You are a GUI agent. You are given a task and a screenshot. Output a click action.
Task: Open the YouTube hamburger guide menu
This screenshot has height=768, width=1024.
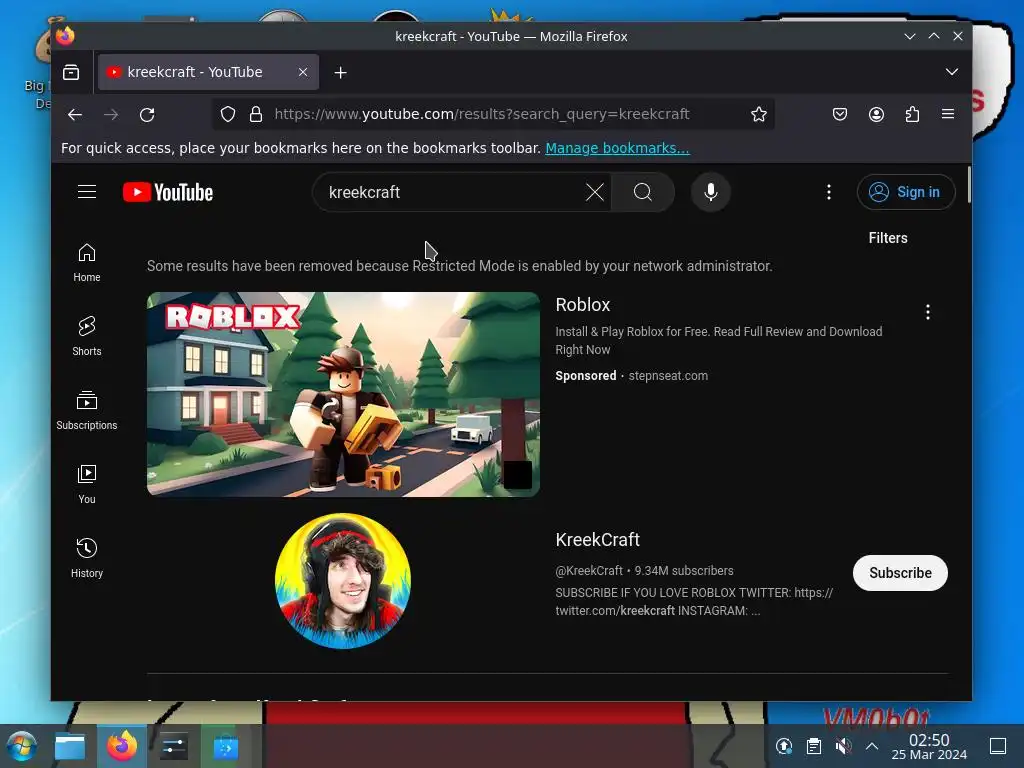(87, 191)
